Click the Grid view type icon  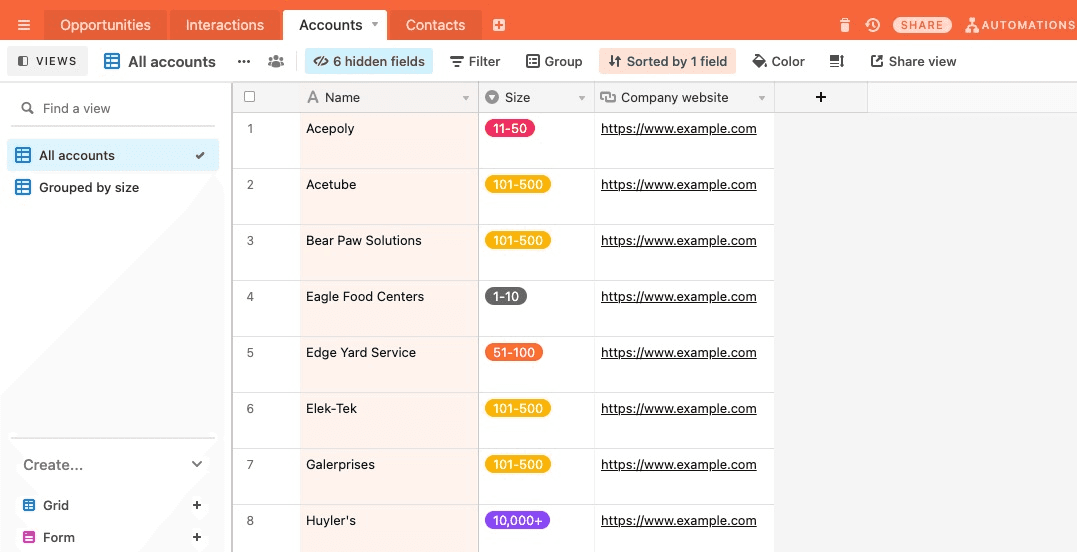[x=29, y=505]
